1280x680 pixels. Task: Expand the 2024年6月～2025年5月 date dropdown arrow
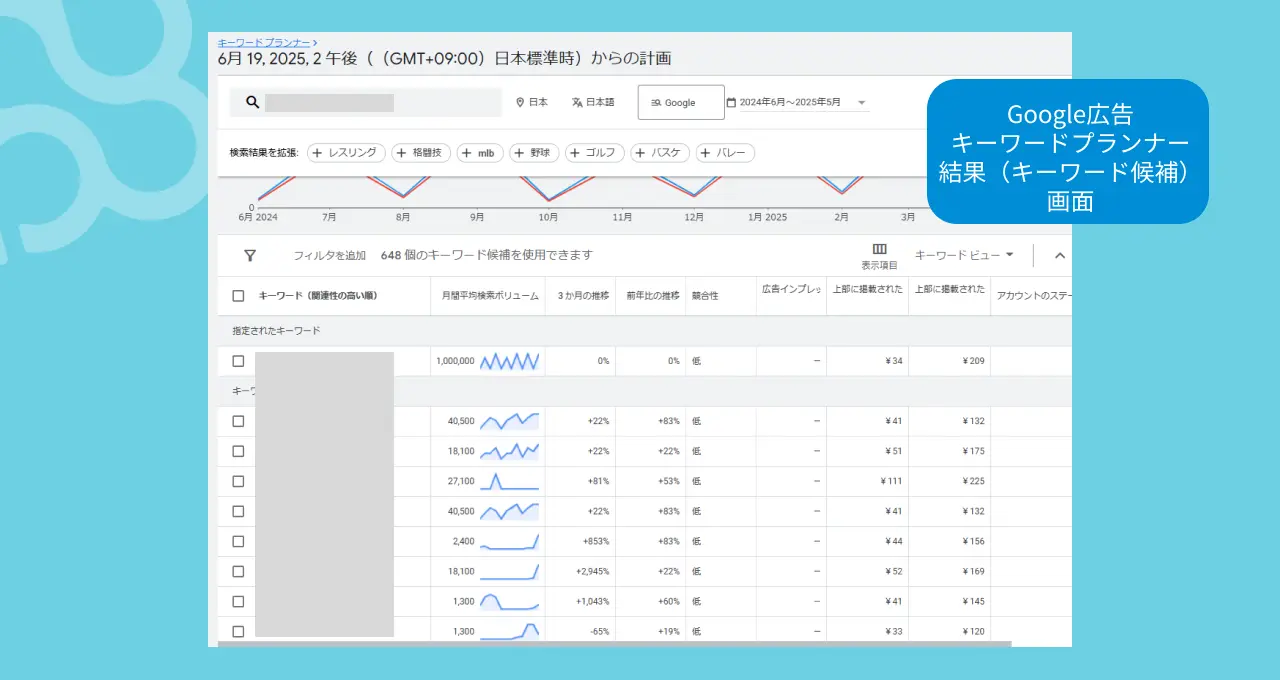click(x=862, y=103)
